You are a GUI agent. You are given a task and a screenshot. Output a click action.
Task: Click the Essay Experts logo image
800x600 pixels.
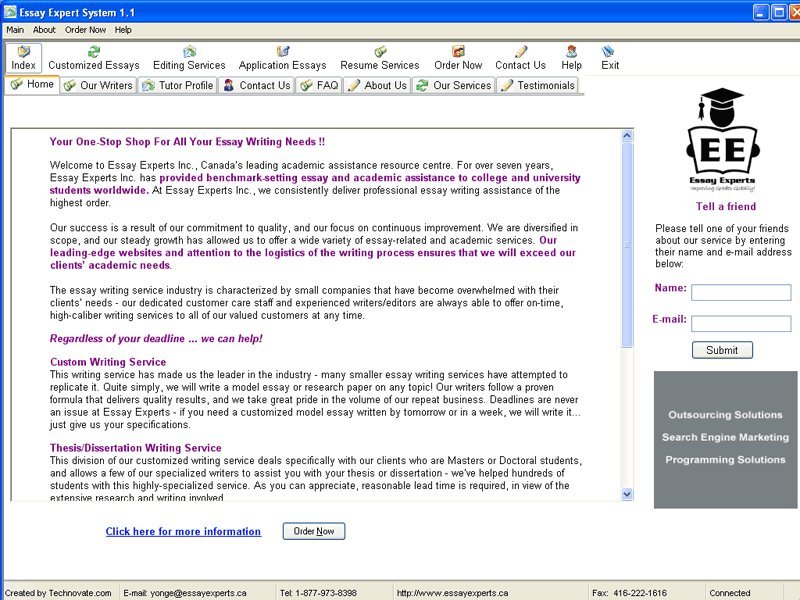(722, 139)
